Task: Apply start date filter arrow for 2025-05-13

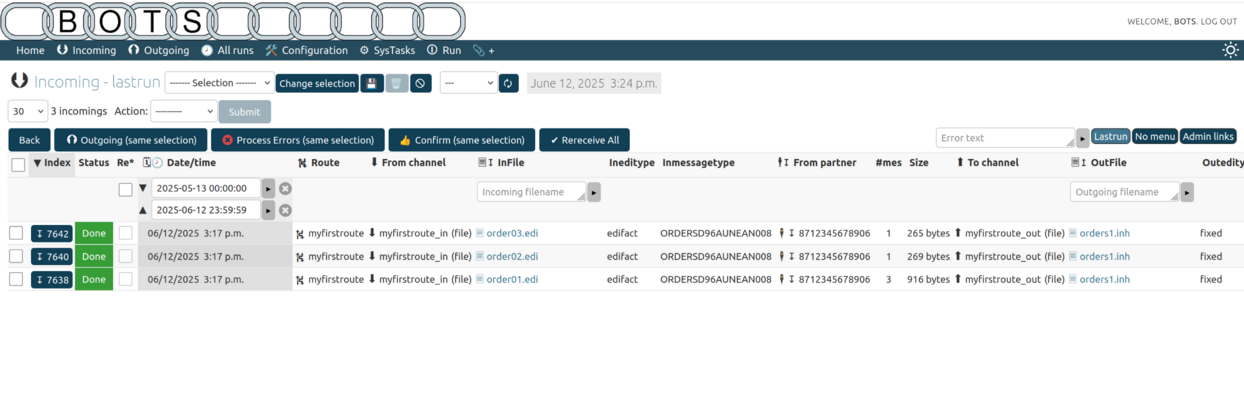Action: 268,188
